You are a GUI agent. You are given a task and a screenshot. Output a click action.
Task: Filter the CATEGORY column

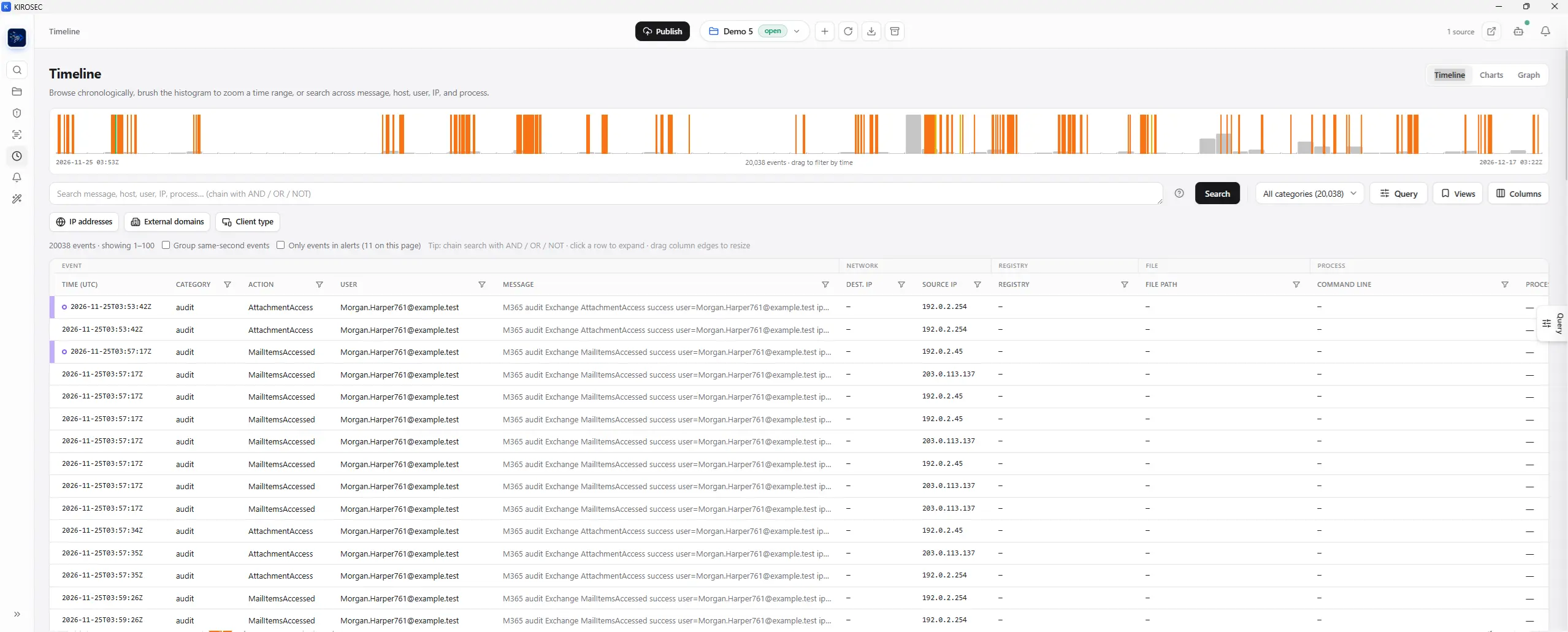[x=228, y=284]
